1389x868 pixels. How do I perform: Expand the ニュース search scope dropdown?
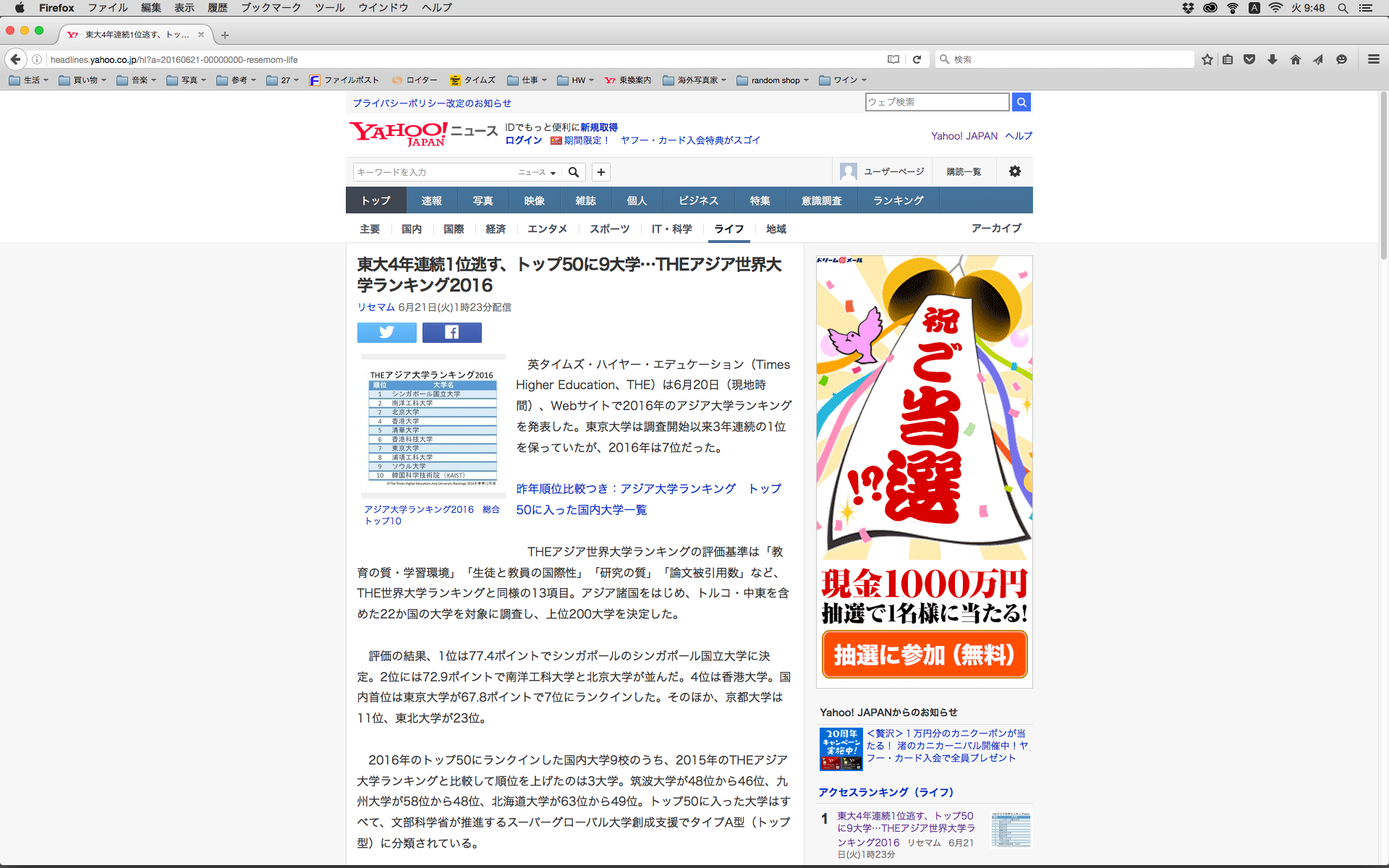coord(537,172)
